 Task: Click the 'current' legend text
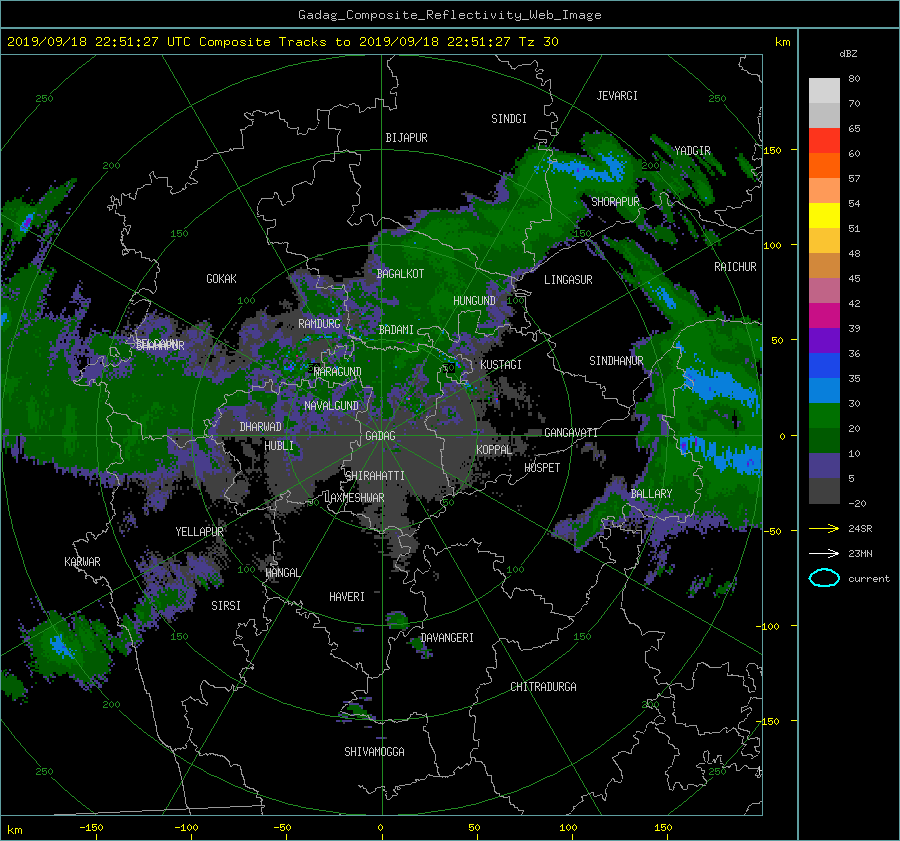(869, 579)
